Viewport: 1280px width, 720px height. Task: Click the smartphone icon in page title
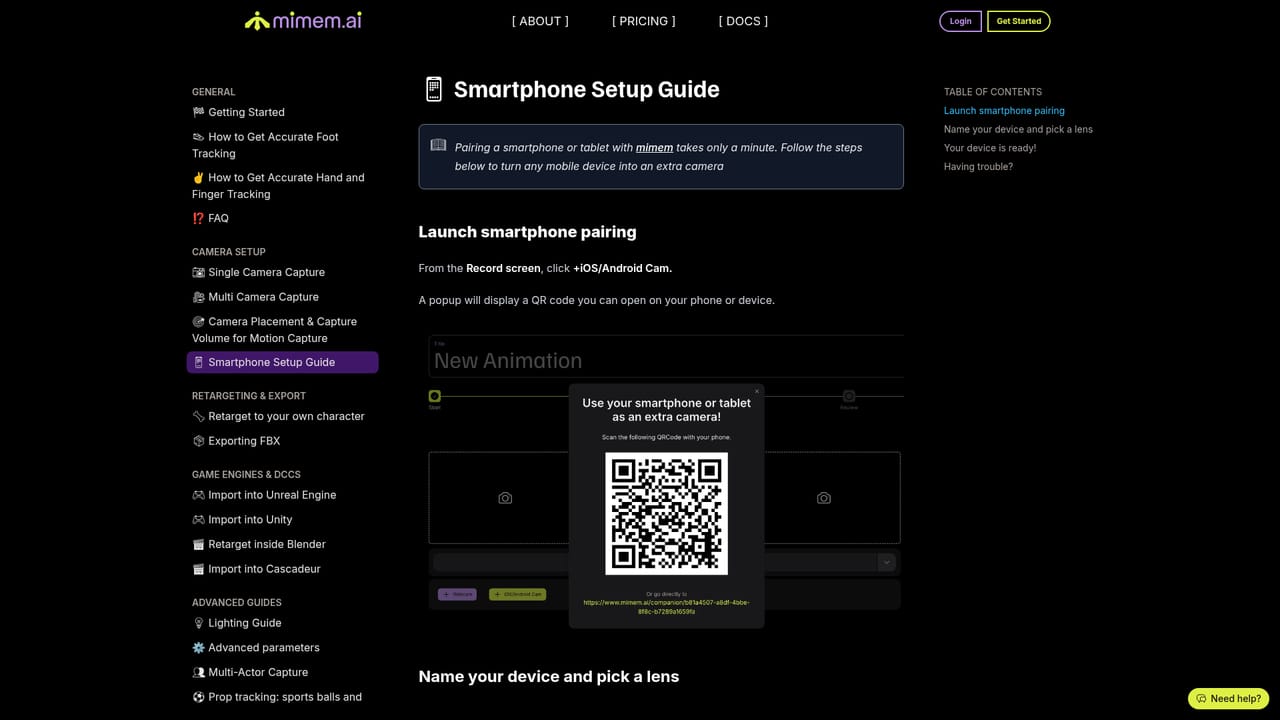[x=433, y=89]
